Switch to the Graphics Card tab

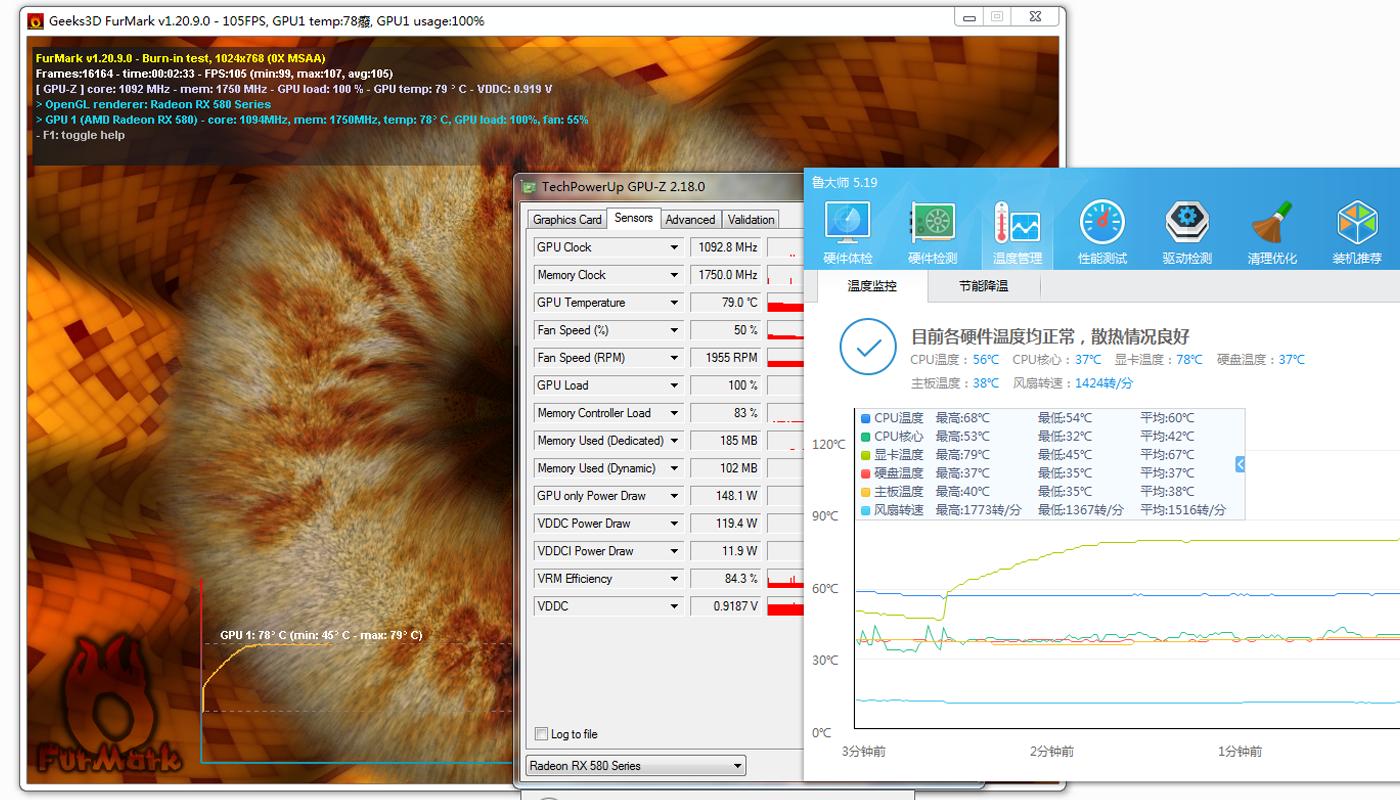point(567,219)
